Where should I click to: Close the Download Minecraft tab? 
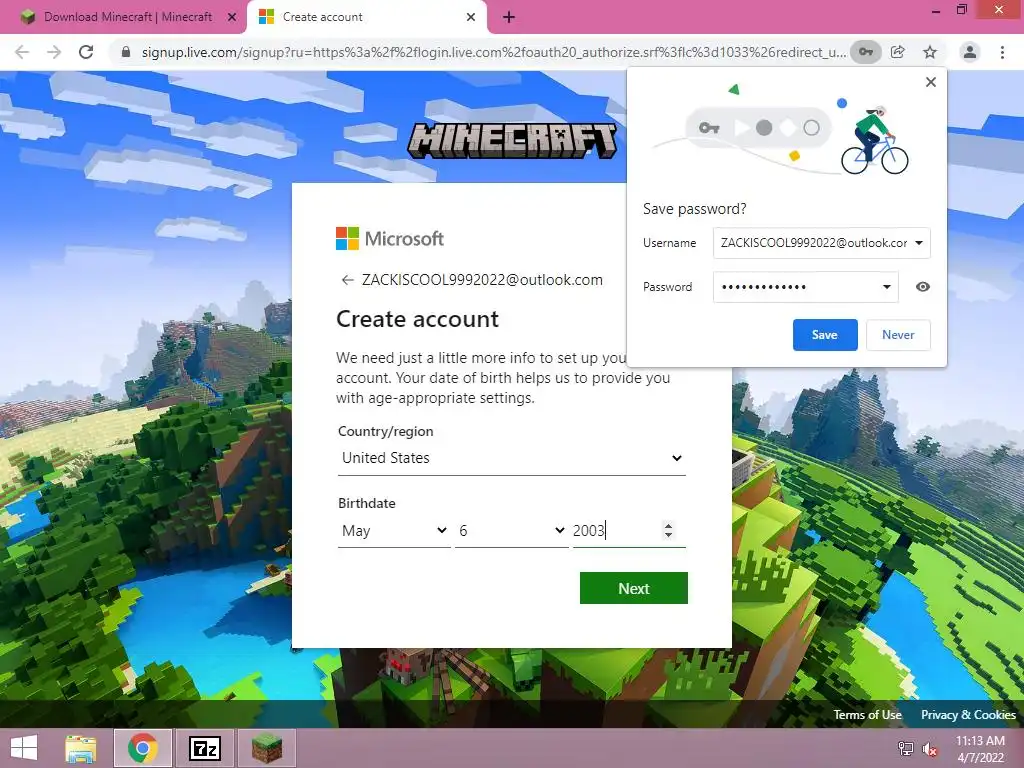tap(232, 17)
